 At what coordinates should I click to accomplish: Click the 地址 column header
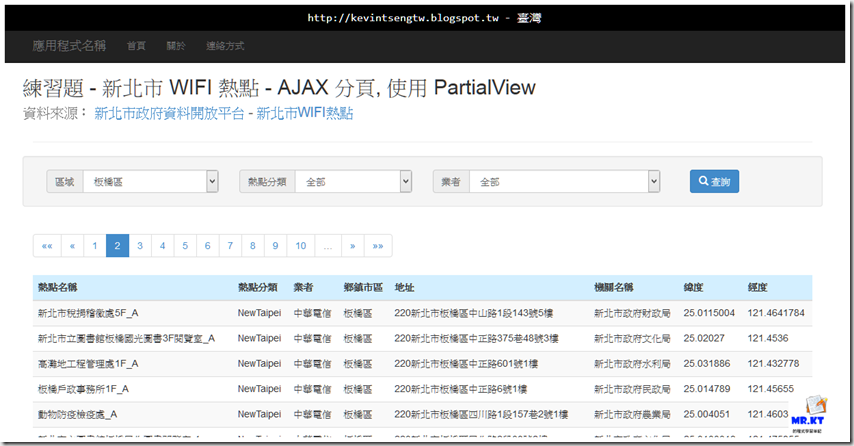click(x=404, y=288)
